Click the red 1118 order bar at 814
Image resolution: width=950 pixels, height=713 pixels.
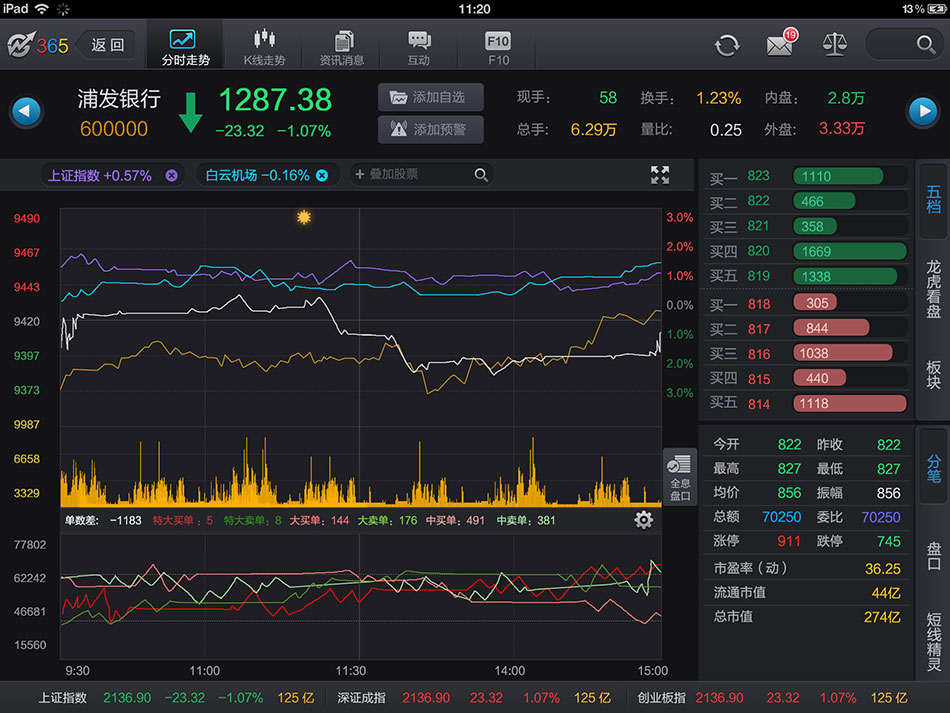pos(850,403)
